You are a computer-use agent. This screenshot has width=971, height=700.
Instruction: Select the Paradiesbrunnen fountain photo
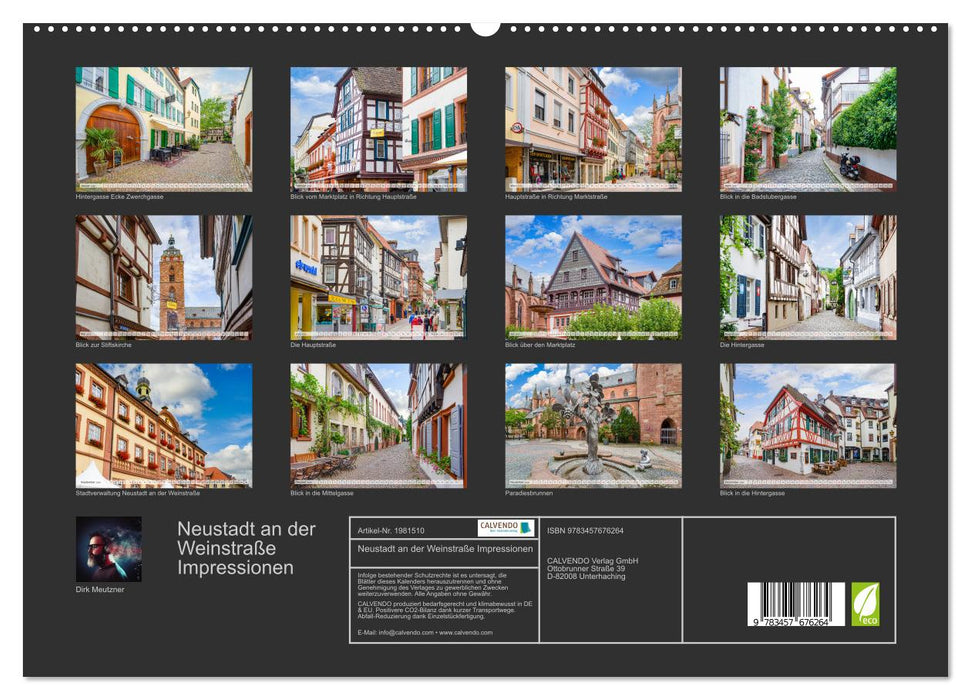pos(593,425)
